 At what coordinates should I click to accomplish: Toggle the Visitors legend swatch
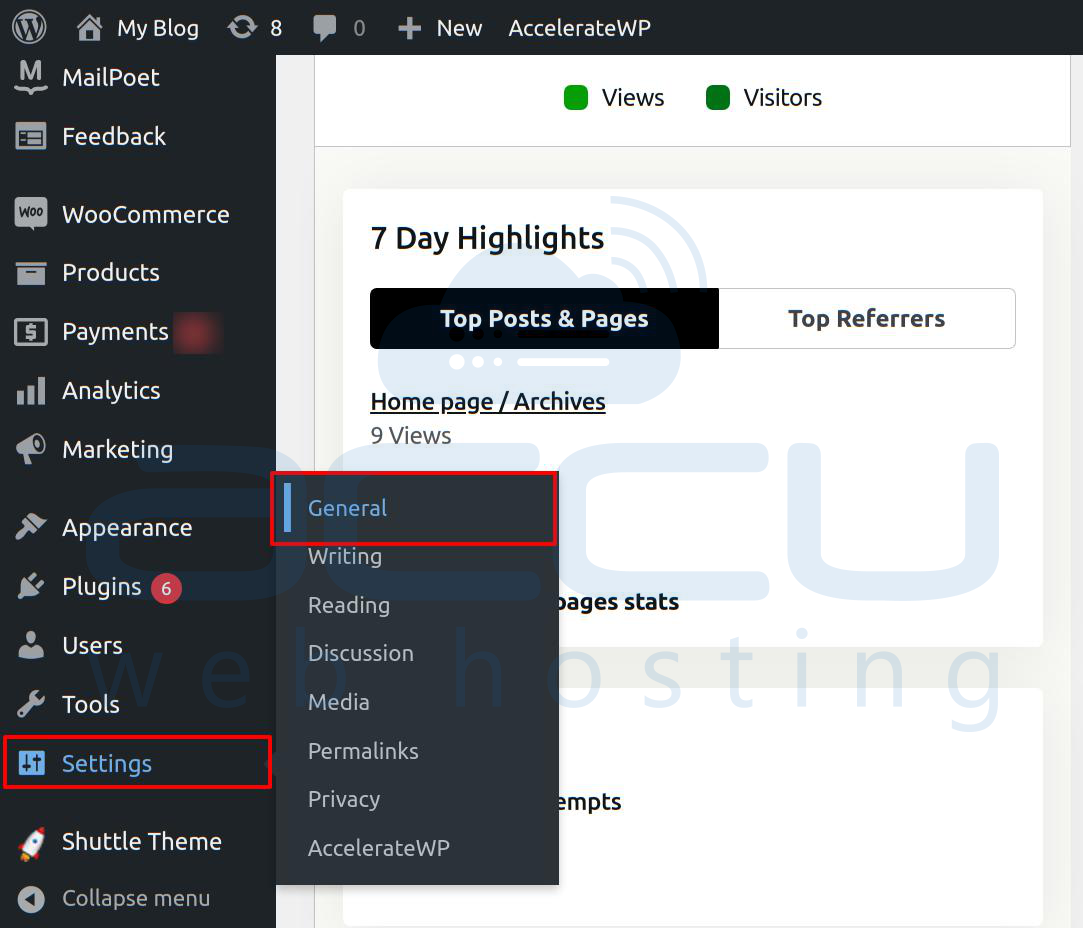718,97
